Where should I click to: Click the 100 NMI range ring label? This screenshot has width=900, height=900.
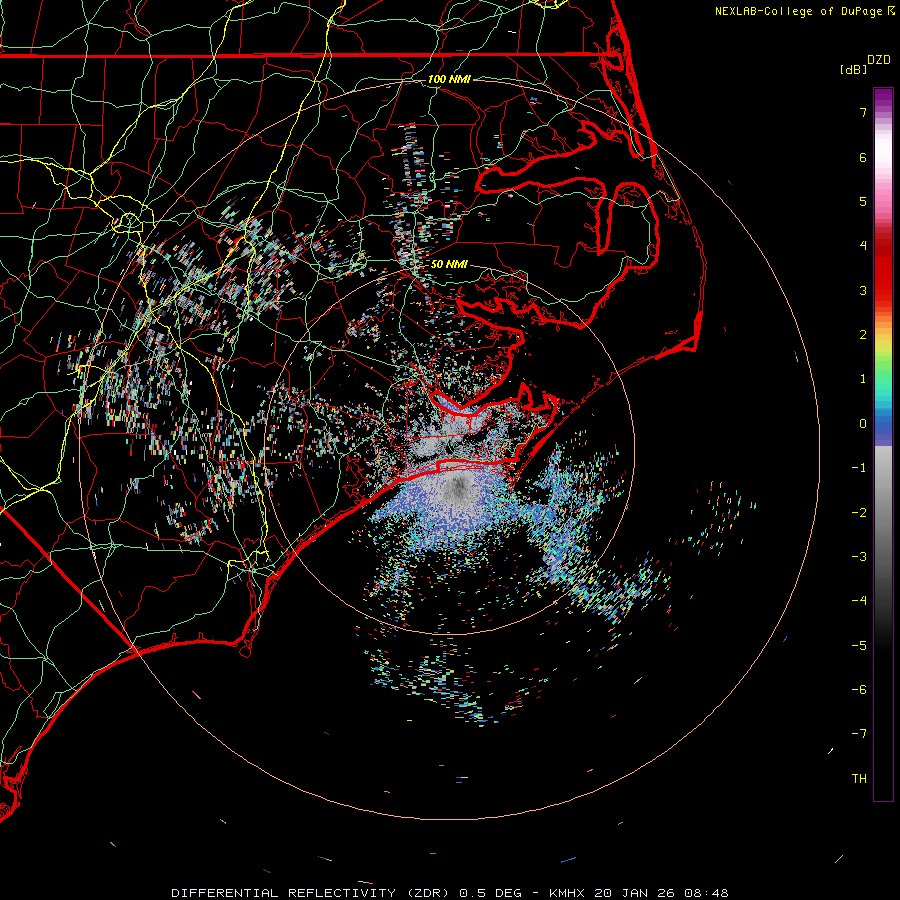[449, 79]
